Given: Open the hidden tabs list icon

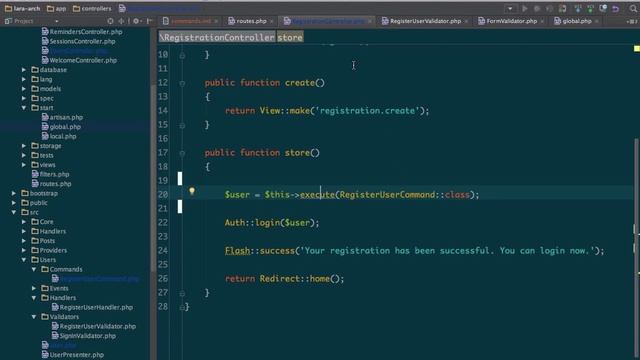Looking at the screenshot, I should [x=631, y=21].
